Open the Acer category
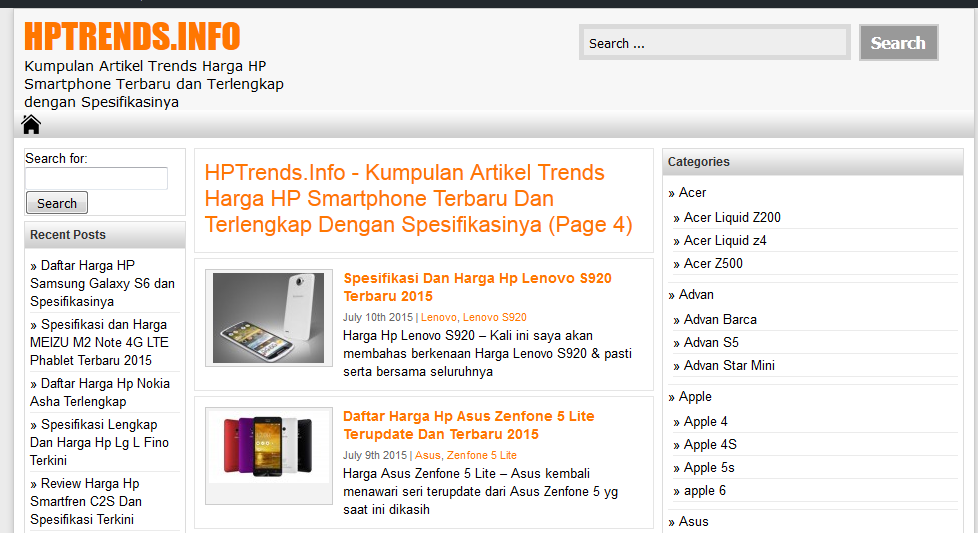The height and width of the screenshot is (533, 978). [x=692, y=193]
